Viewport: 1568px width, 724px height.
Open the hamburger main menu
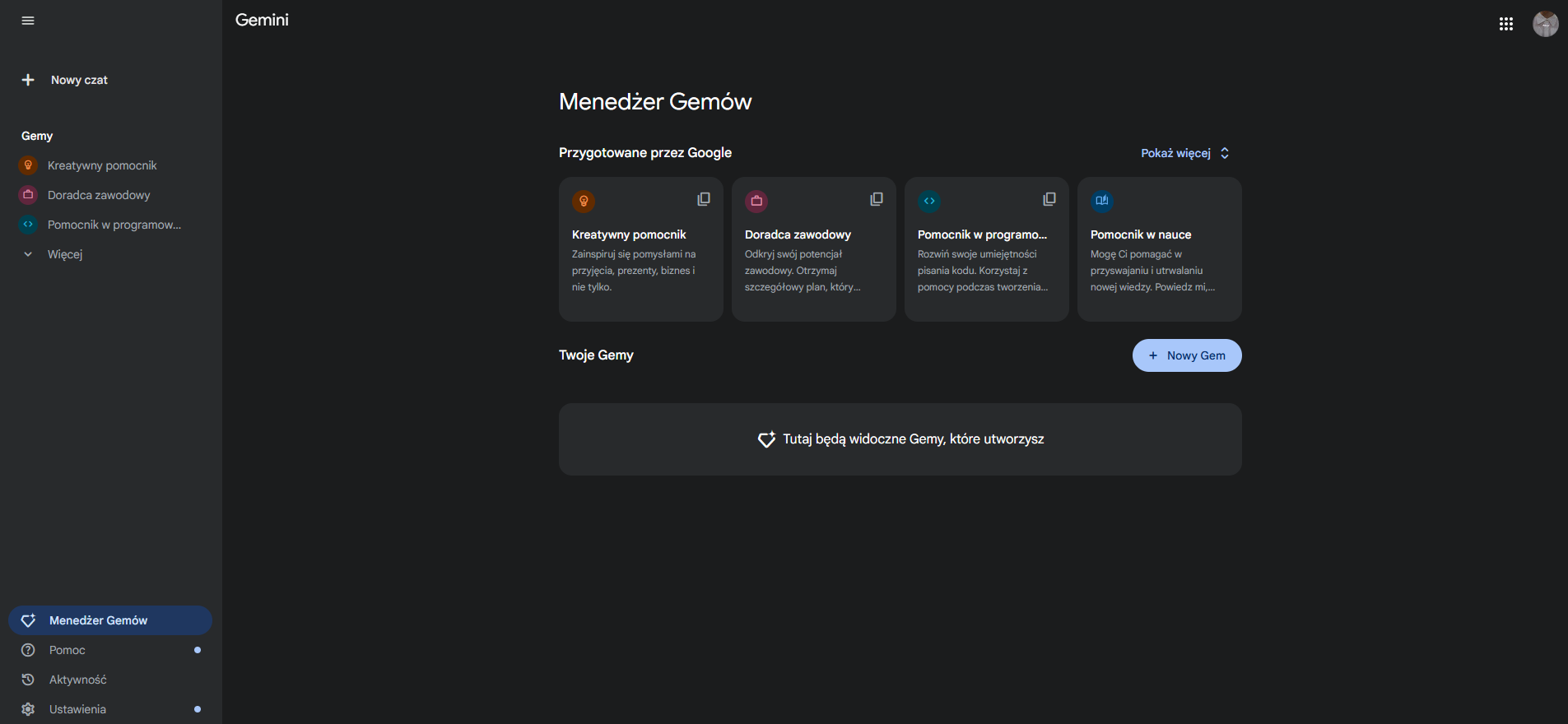tap(28, 21)
